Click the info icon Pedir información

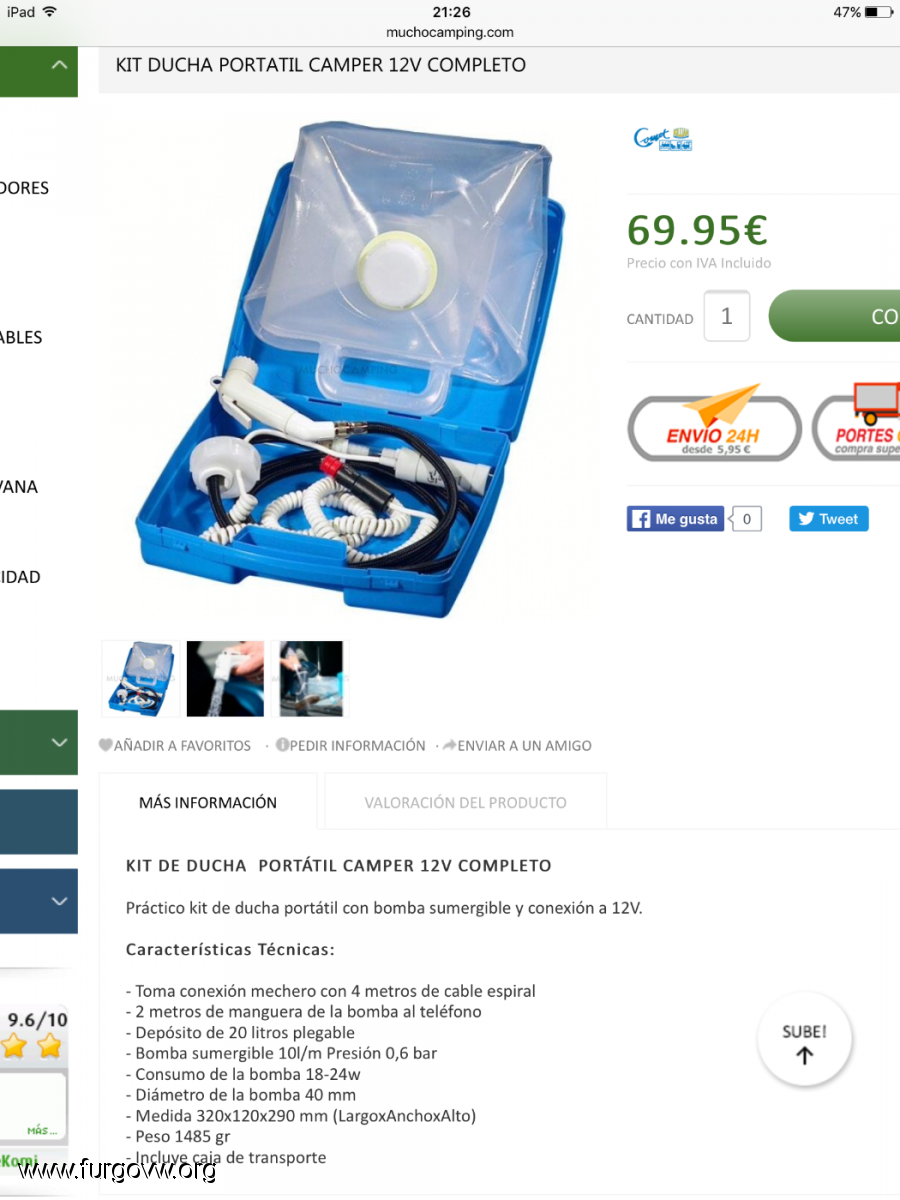(x=282, y=745)
